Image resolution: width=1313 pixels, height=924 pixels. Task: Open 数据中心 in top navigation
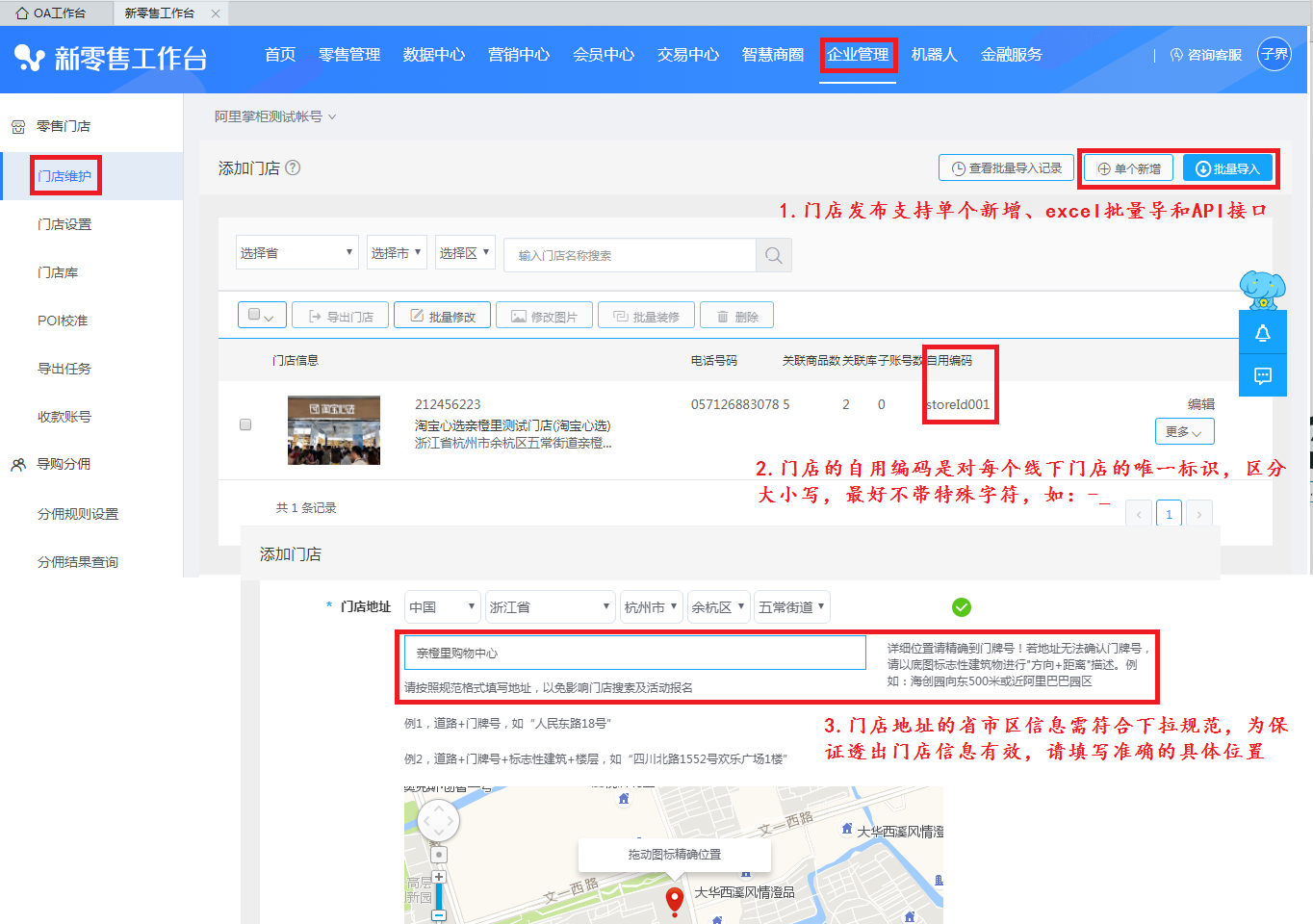pos(434,55)
